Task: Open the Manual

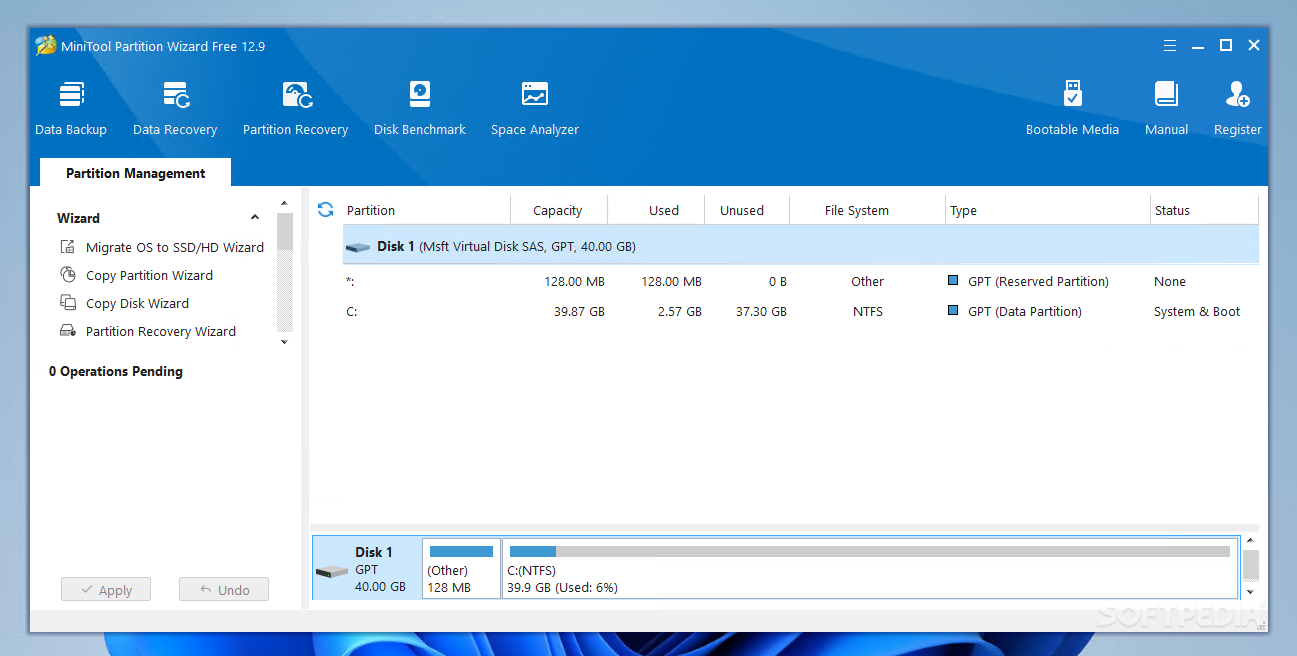Action: 1166,108
